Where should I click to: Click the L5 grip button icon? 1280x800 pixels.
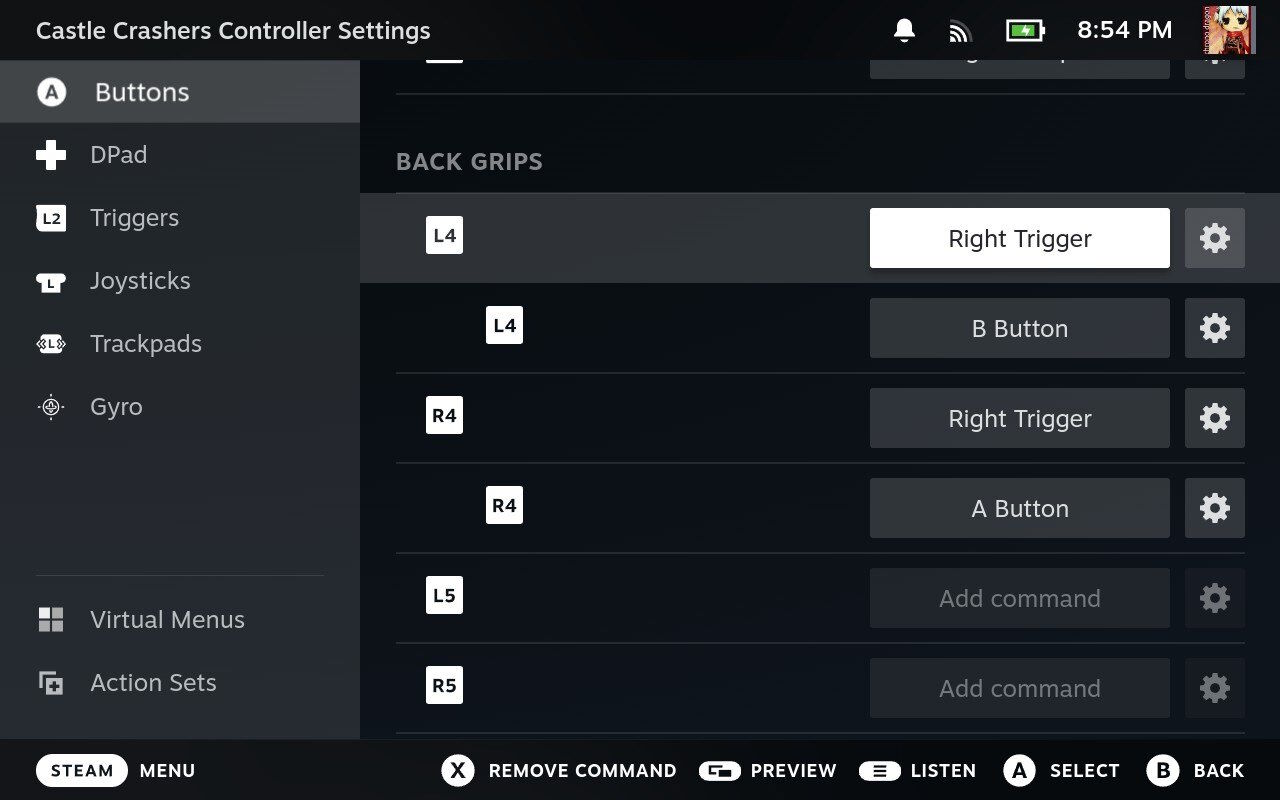444,596
